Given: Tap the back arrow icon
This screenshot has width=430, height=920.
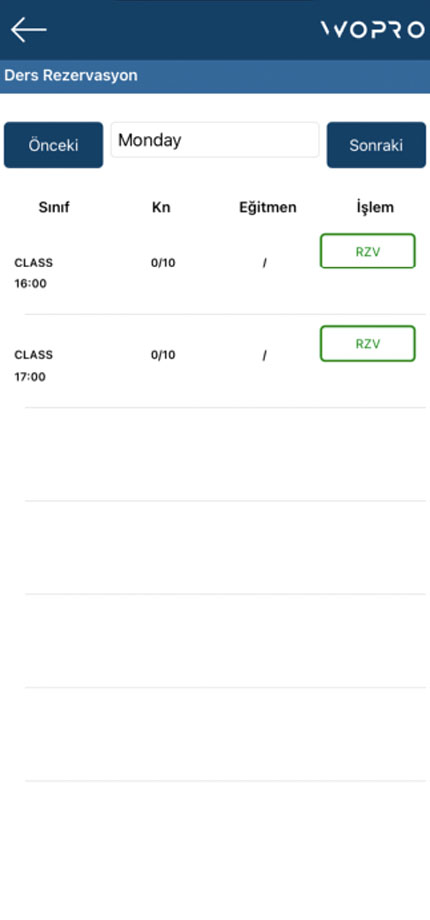Looking at the screenshot, I should (x=28, y=29).
